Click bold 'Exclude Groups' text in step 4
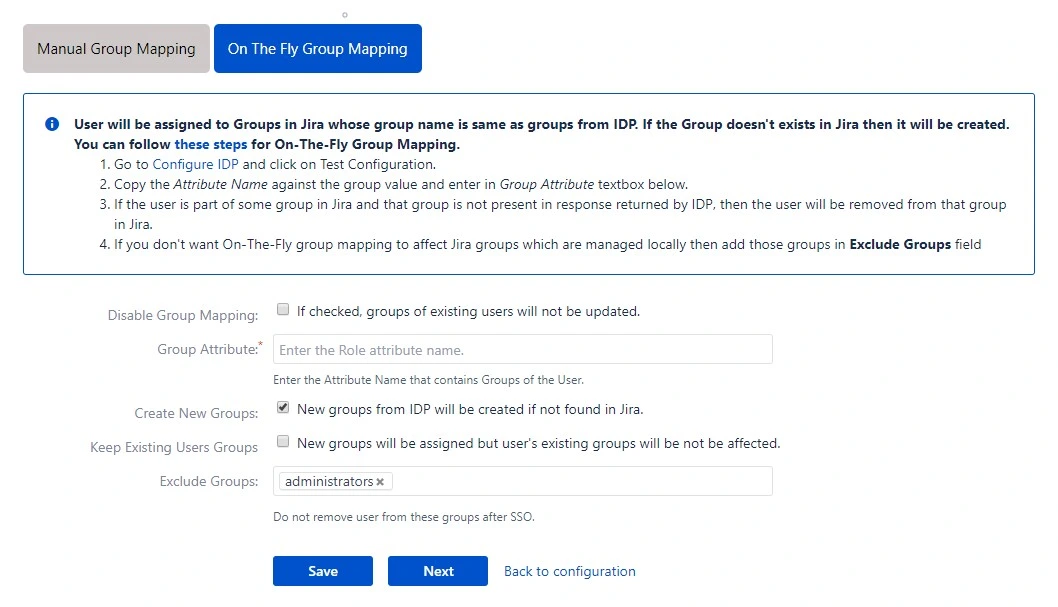This screenshot has height=607, width=1058. click(900, 244)
